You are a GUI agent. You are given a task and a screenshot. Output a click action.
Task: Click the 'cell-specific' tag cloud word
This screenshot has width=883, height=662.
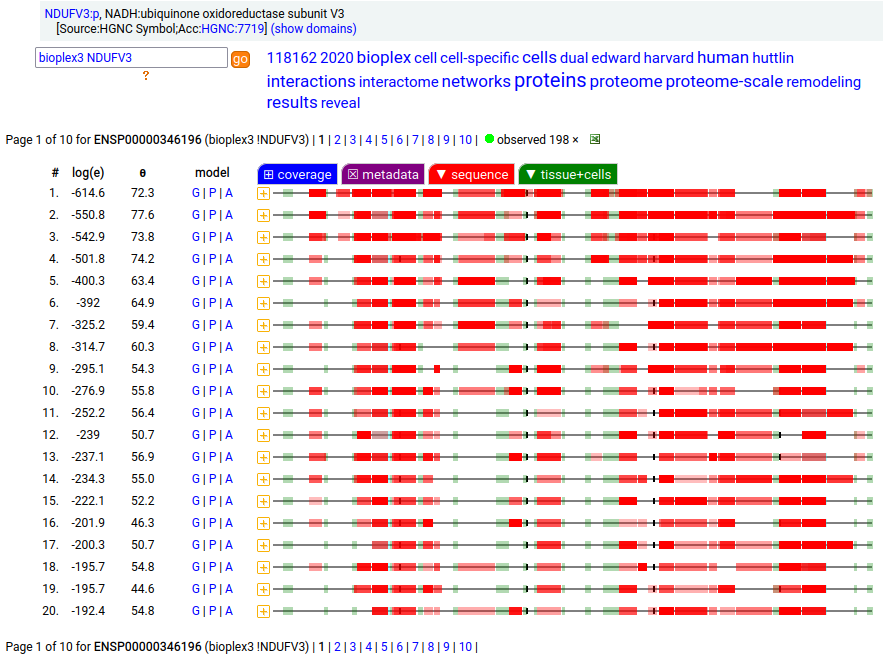pos(479,58)
